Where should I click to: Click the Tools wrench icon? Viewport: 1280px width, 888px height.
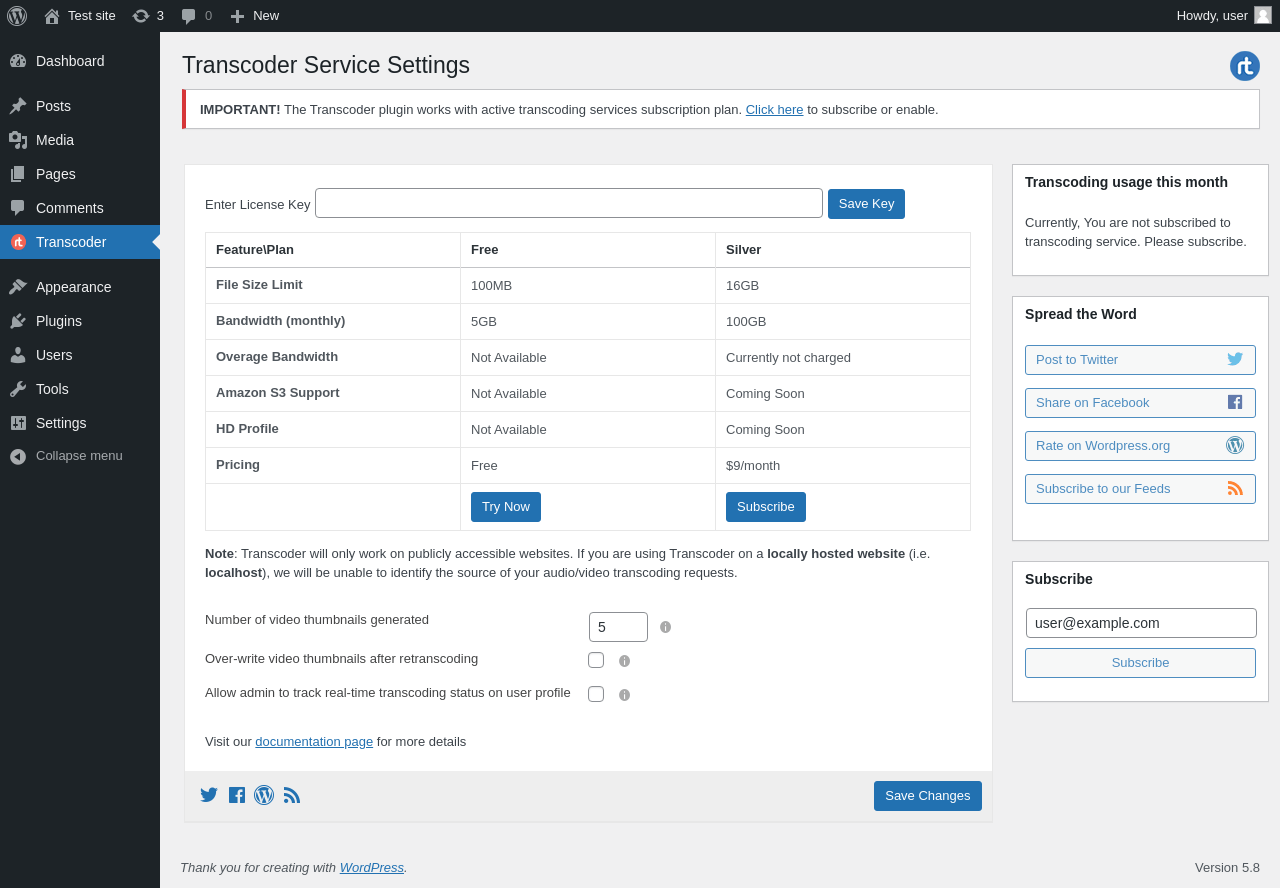18,389
